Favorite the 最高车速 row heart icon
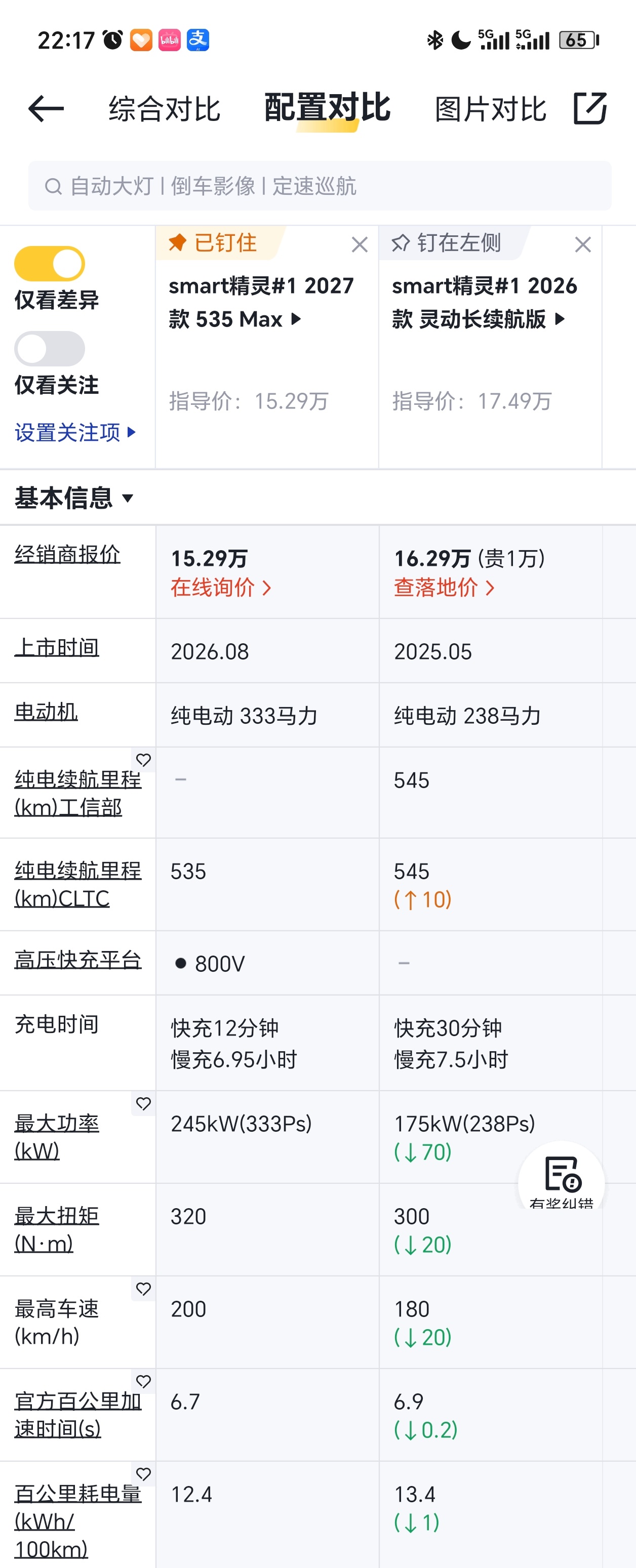The width and height of the screenshot is (636, 1568). pos(144,1289)
